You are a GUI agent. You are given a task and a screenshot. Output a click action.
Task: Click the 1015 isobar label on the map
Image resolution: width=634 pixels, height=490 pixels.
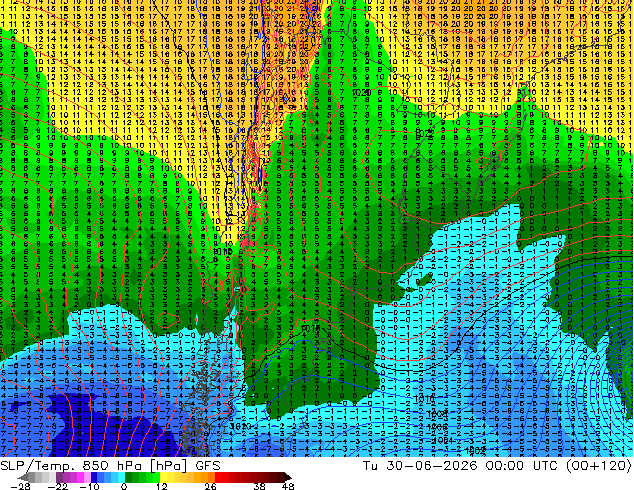tap(311, 328)
